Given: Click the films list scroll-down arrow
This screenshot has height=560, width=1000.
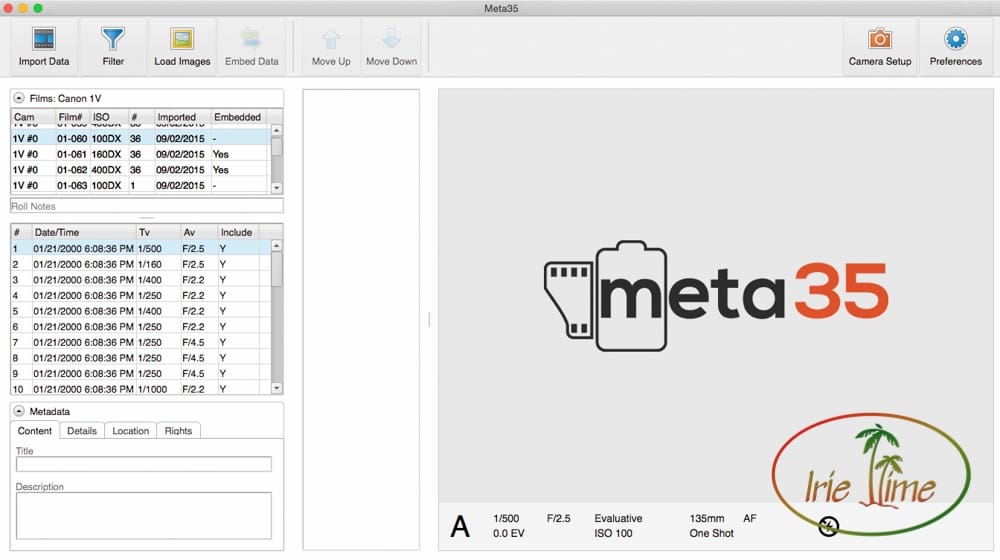Looking at the screenshot, I should tap(276, 188).
